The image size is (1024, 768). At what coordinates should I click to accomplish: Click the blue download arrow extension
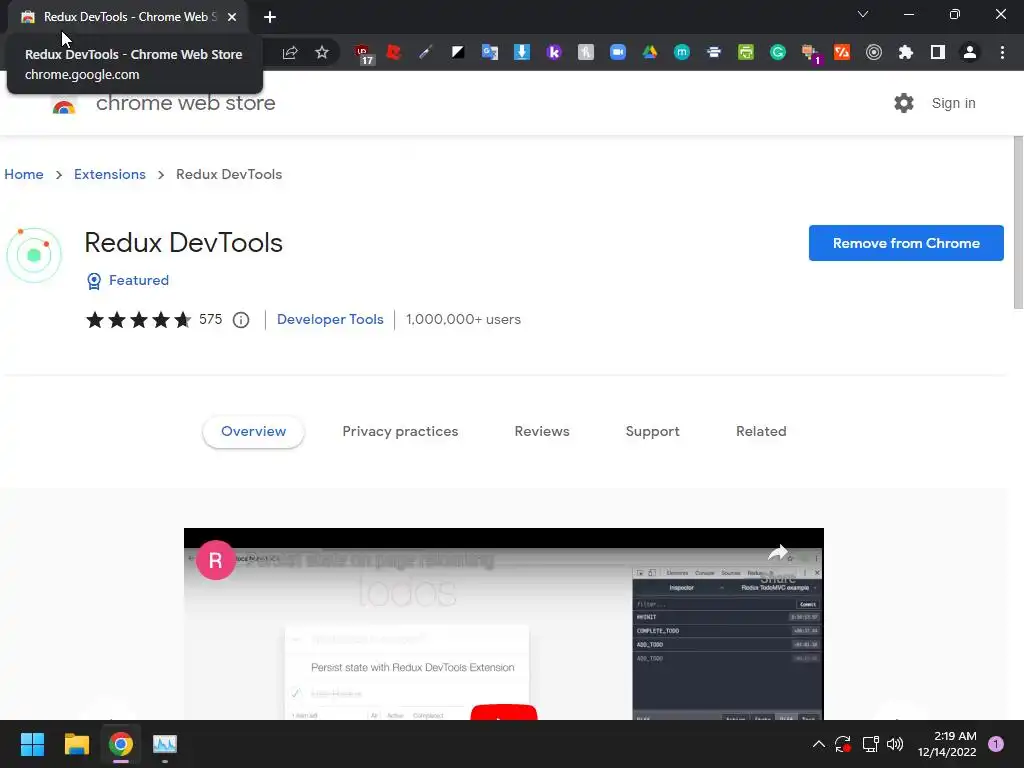522,52
